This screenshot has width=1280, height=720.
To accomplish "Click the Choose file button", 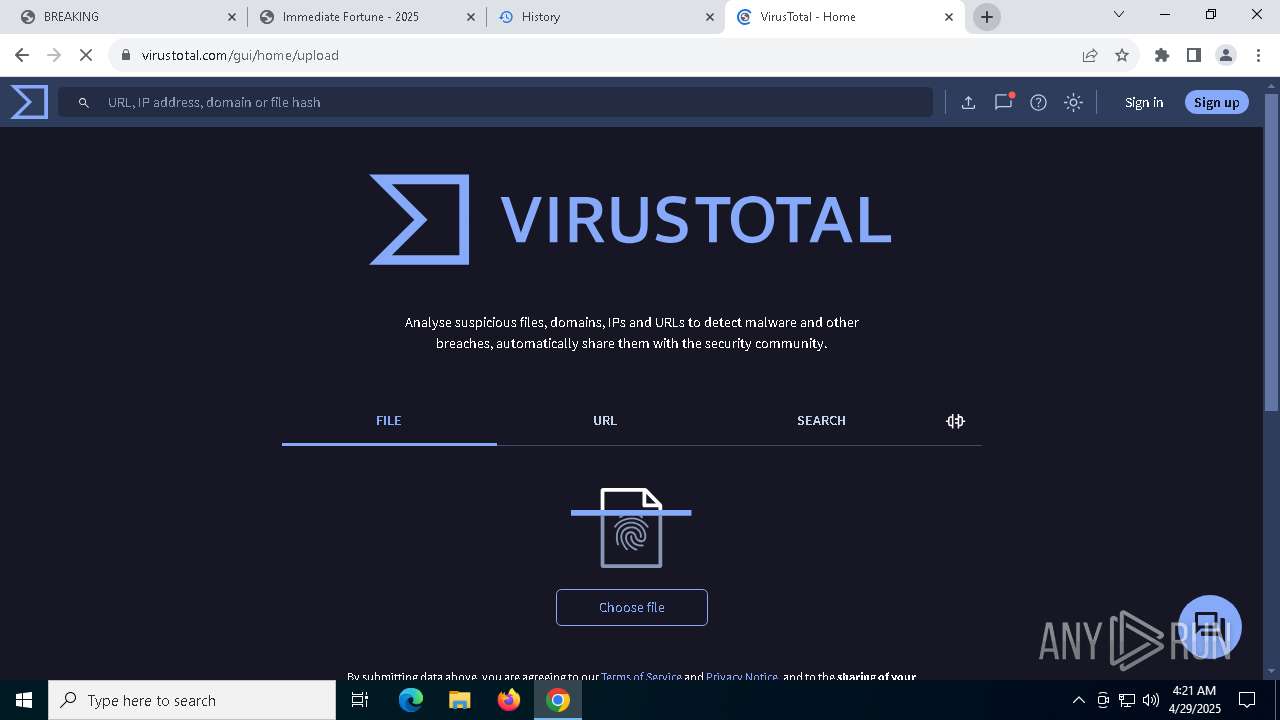I will [x=632, y=607].
